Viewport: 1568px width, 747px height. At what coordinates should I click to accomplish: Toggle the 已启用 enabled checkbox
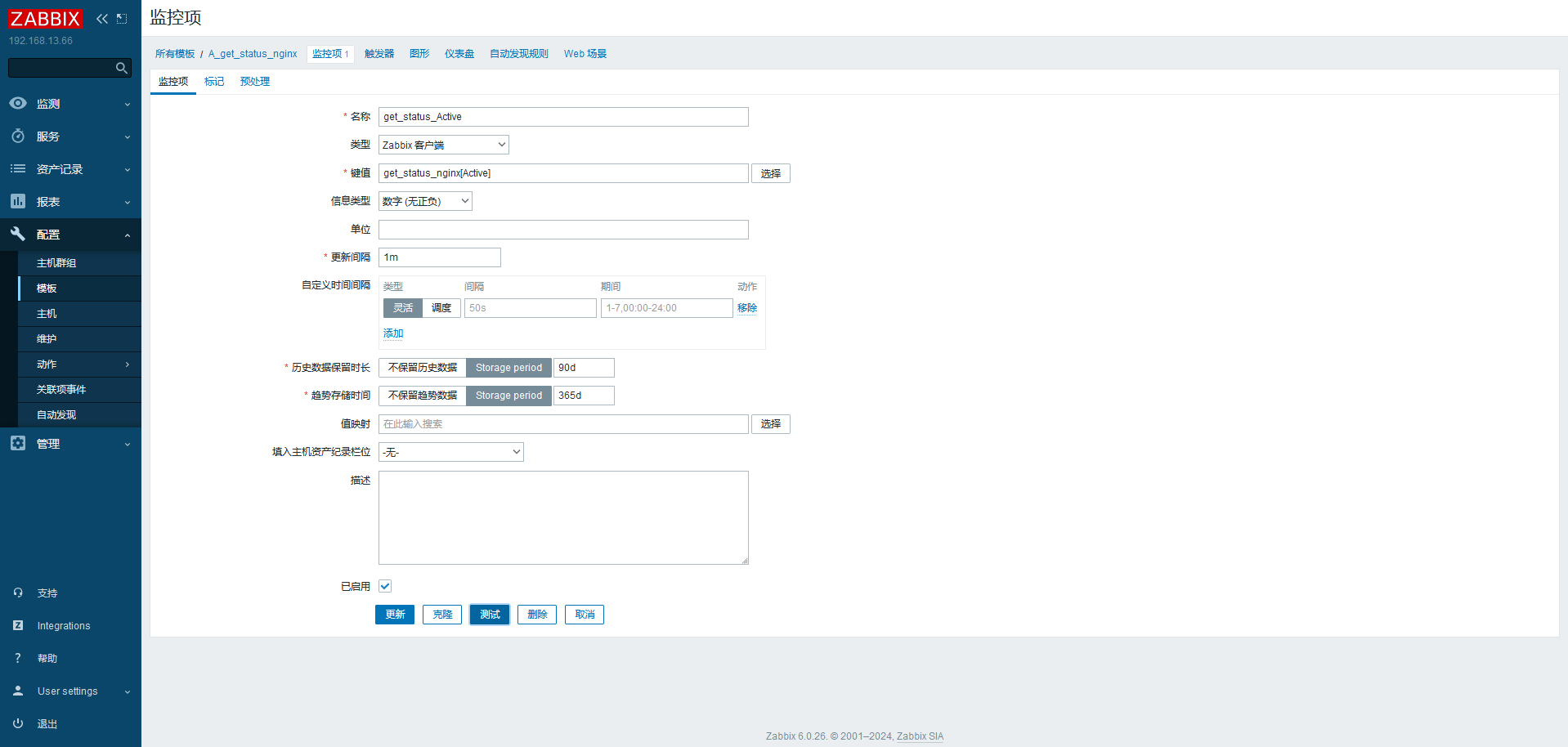[x=385, y=586]
